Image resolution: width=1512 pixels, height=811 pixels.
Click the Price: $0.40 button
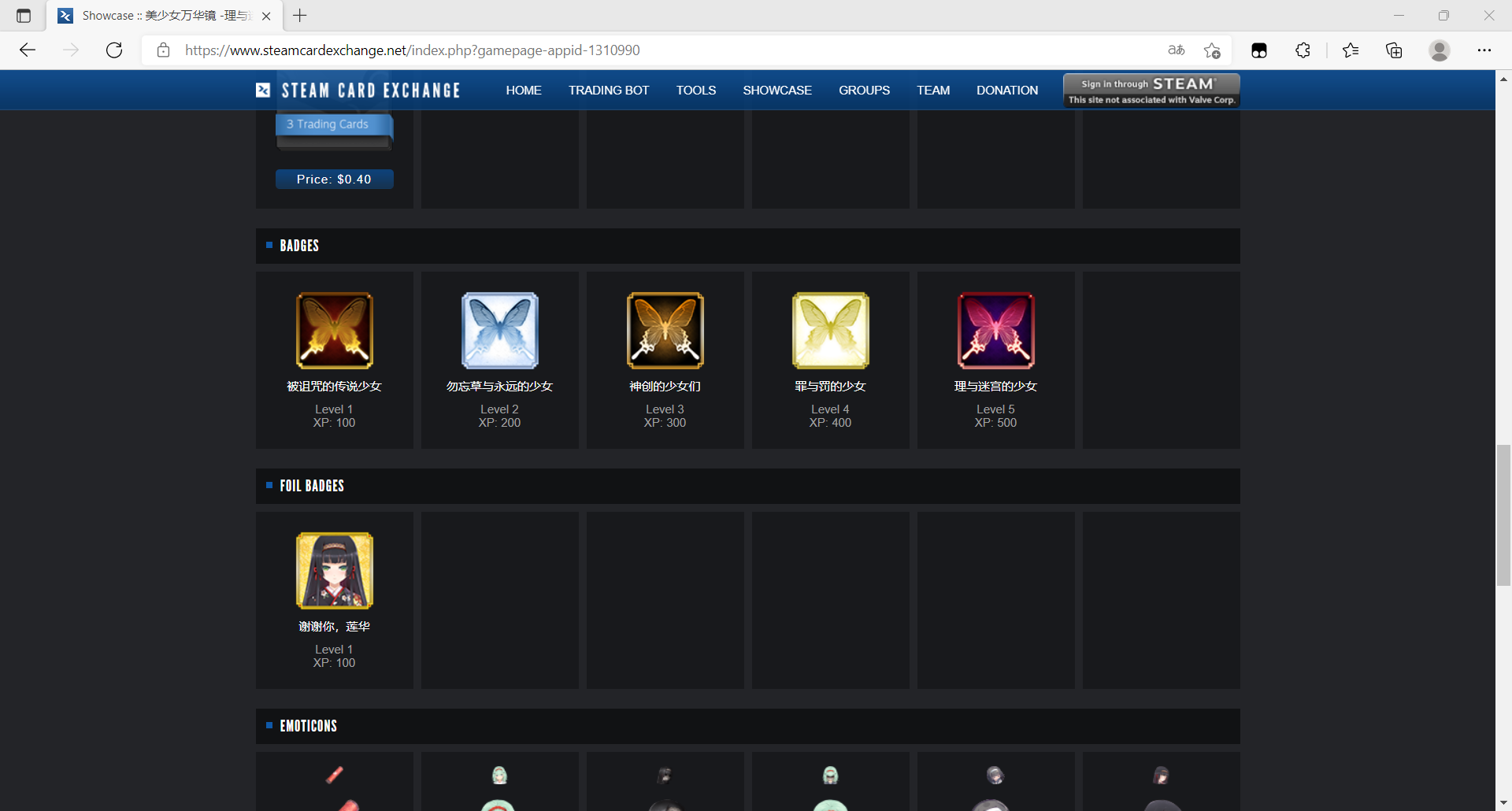coord(334,180)
